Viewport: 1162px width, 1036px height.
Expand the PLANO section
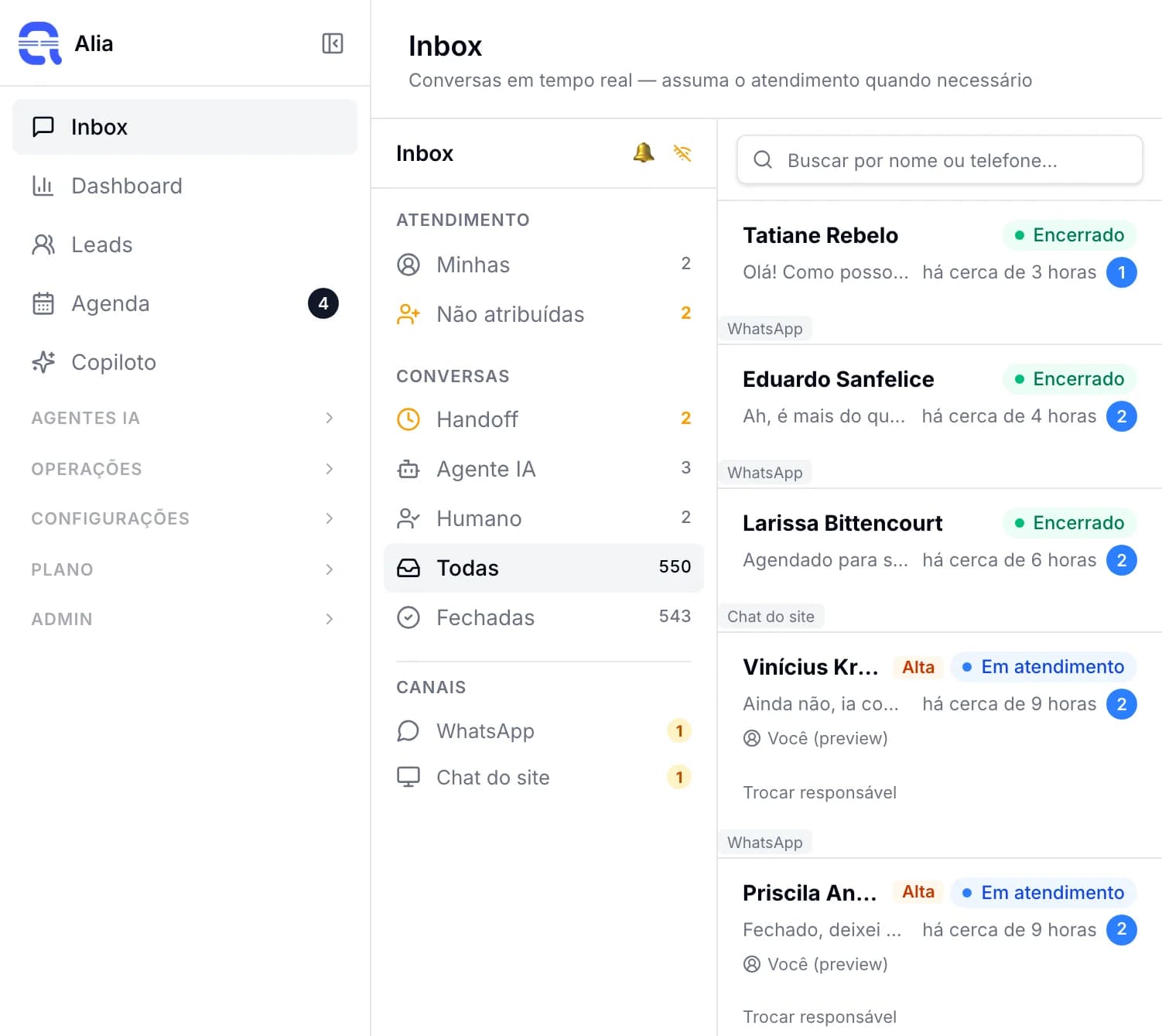click(x=184, y=569)
